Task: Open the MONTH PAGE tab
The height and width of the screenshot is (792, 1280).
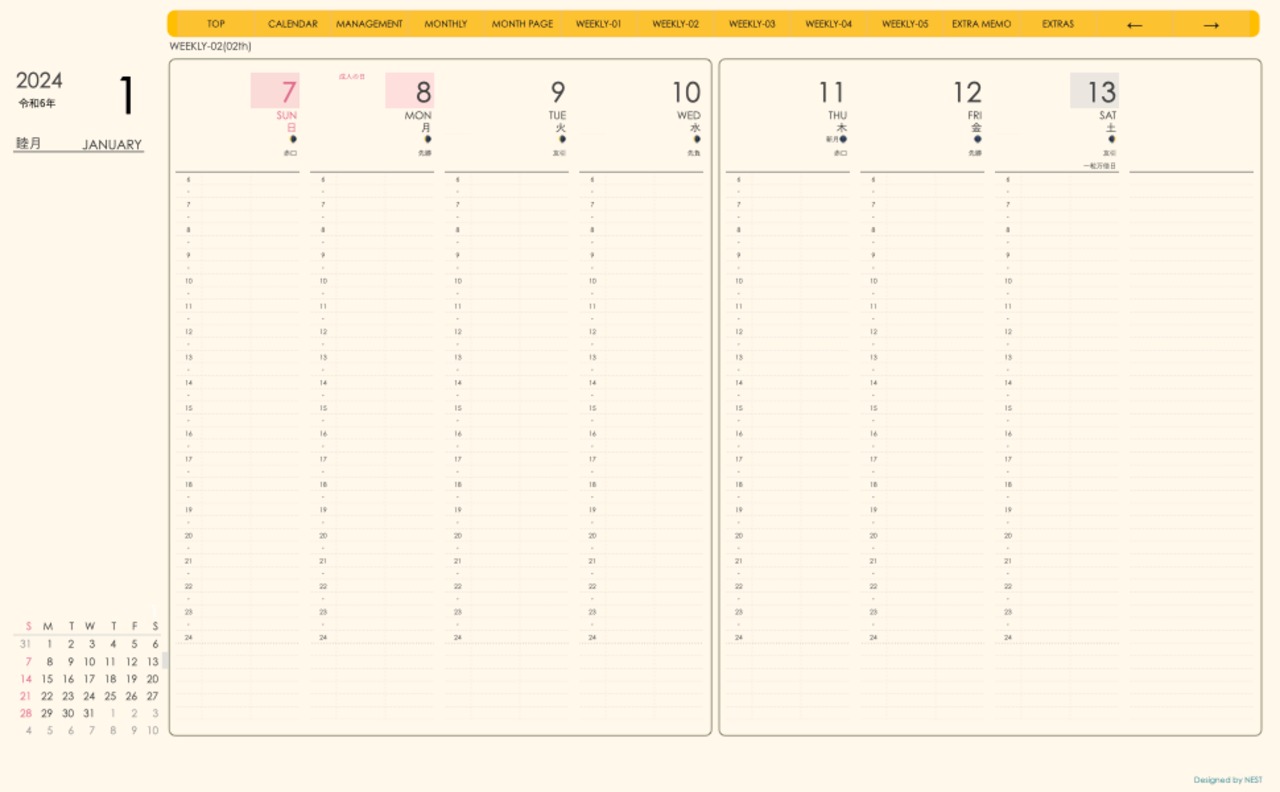Action: [522, 24]
